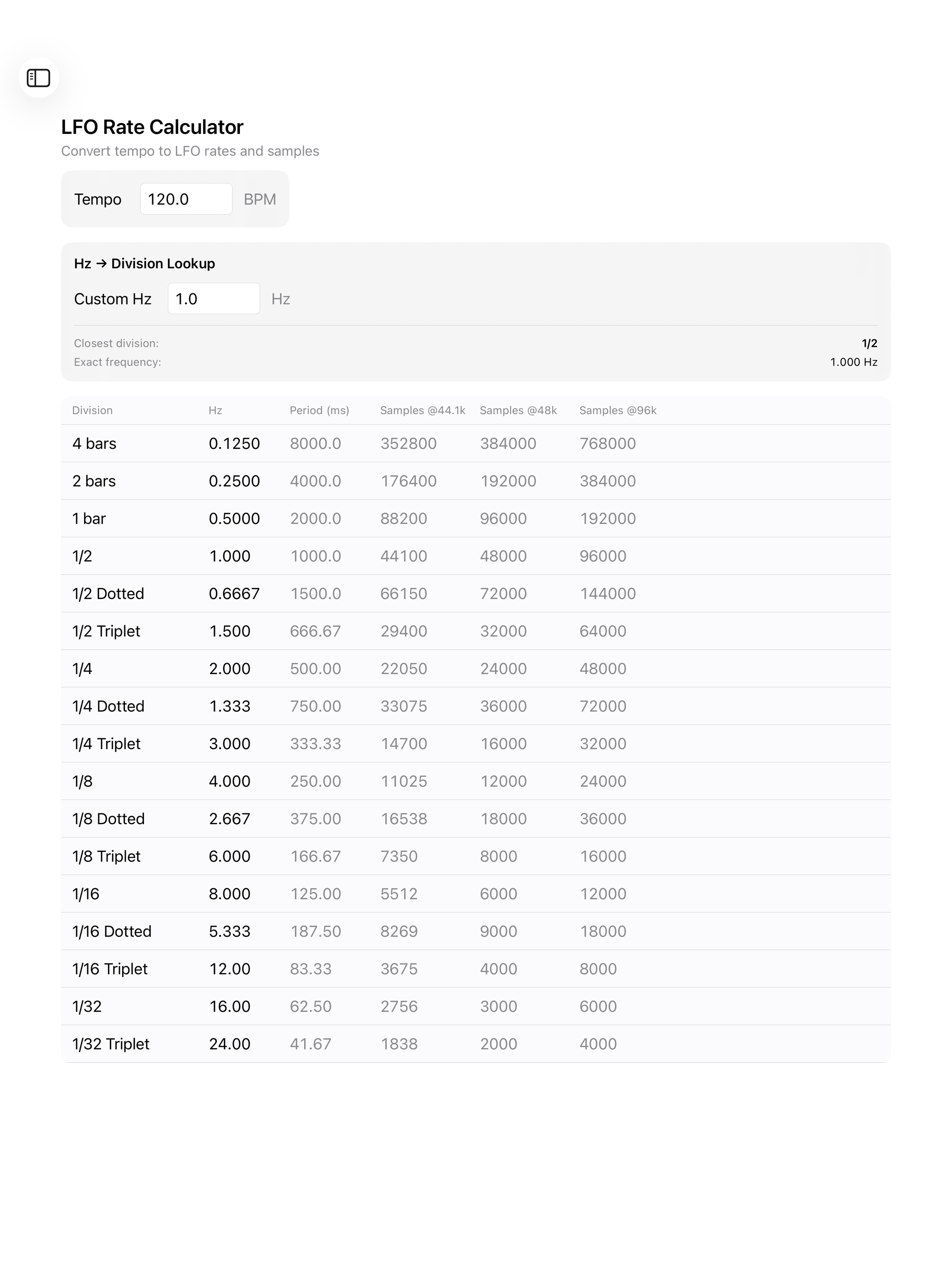Select the Samples @96k column header

tap(618, 410)
